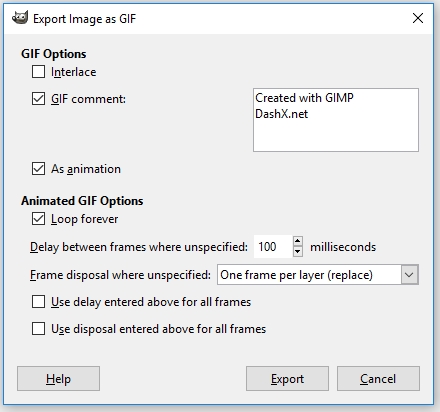Click the delay milliseconds value field

[273, 247]
